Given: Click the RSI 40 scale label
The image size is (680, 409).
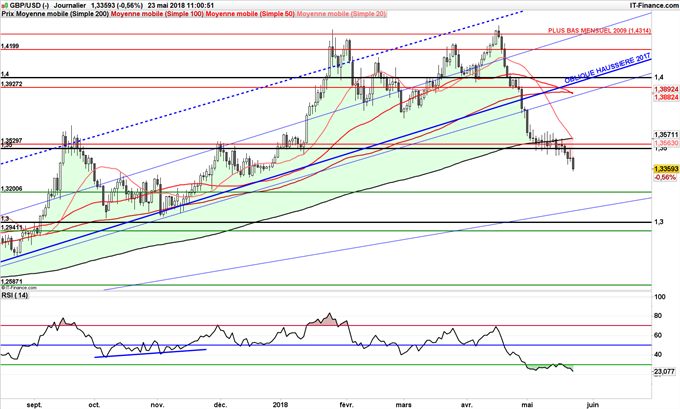Looking at the screenshot, I should 657,354.
